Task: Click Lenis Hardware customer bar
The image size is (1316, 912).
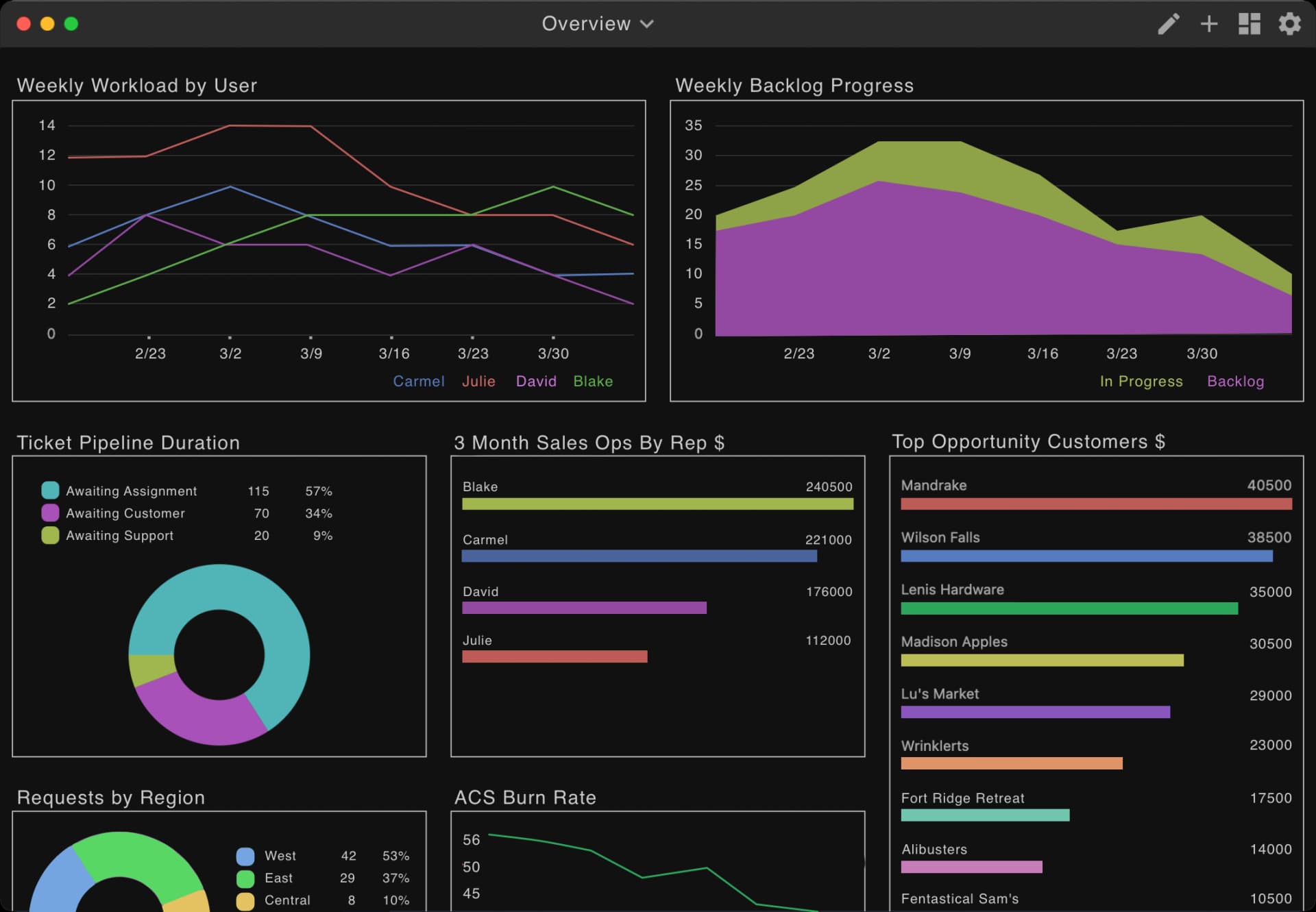Action: point(1069,608)
